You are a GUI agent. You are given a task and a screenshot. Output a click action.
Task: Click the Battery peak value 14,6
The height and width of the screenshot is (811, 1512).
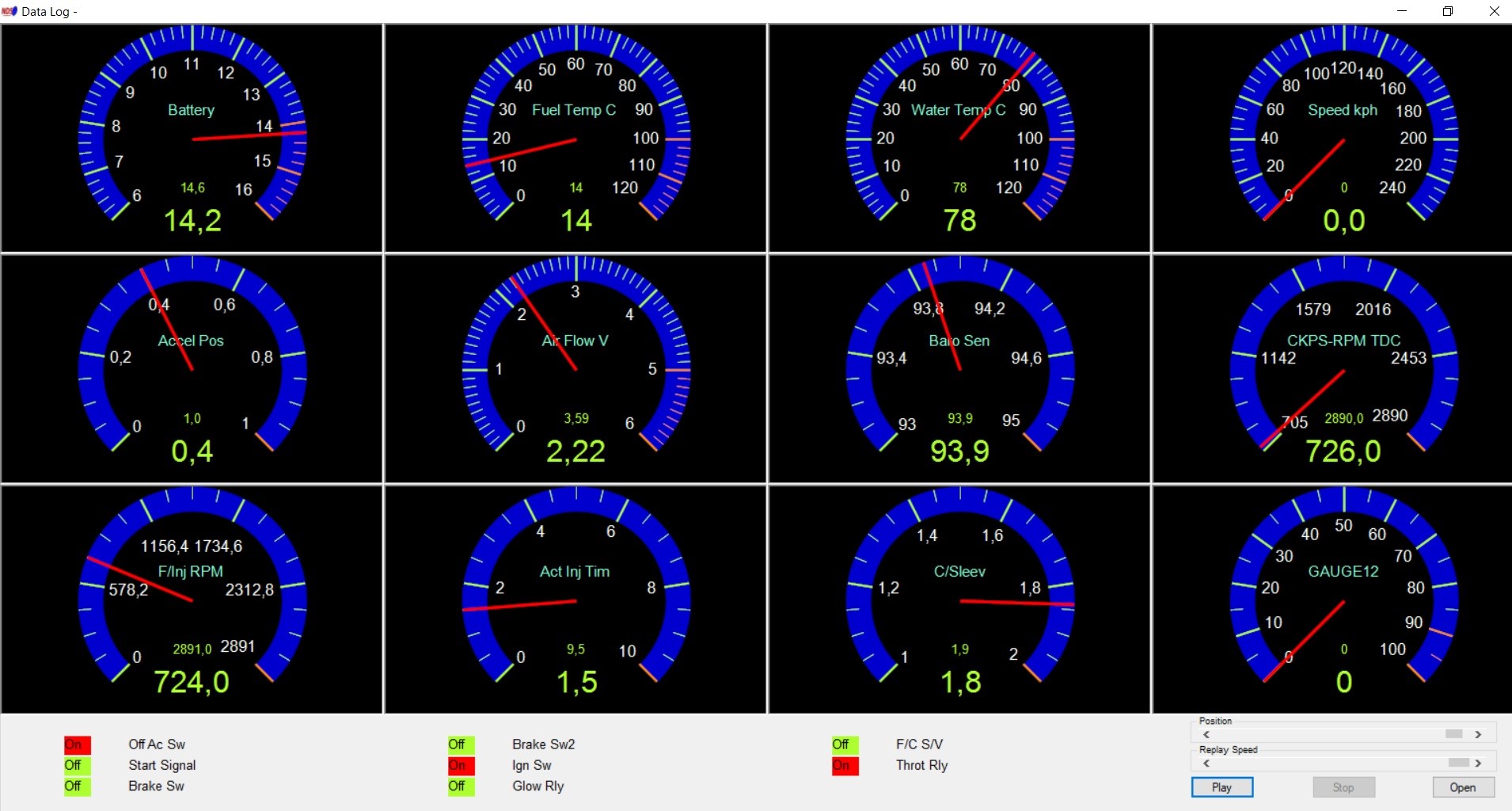(x=192, y=188)
